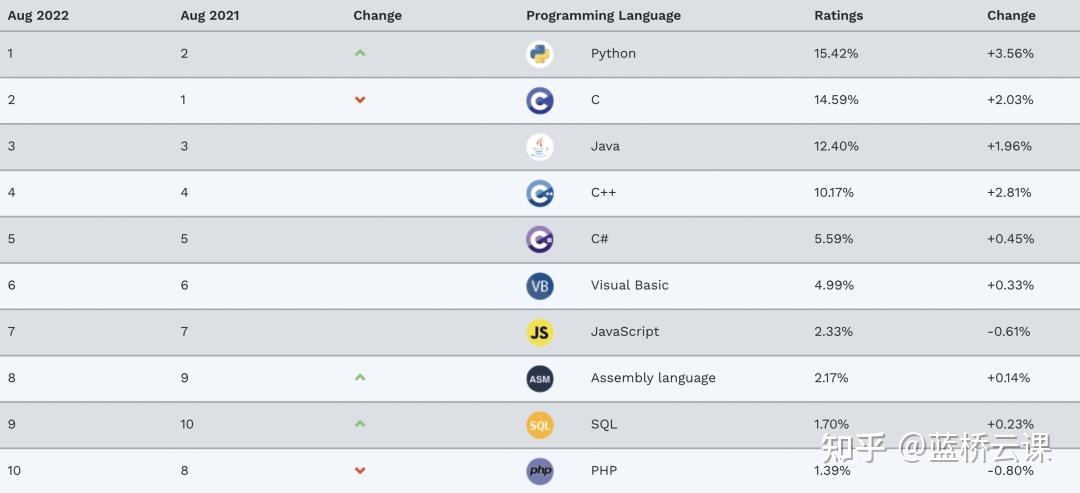Click Python's 15.42% rating cell
The height and width of the screenshot is (493, 1080).
[x=836, y=53]
